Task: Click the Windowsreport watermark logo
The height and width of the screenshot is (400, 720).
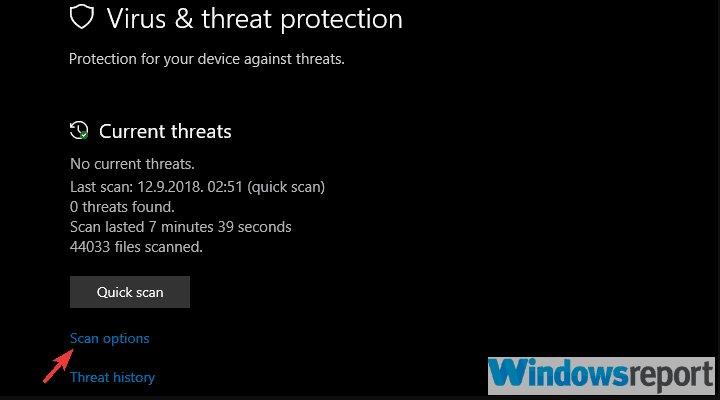Action: (601, 376)
